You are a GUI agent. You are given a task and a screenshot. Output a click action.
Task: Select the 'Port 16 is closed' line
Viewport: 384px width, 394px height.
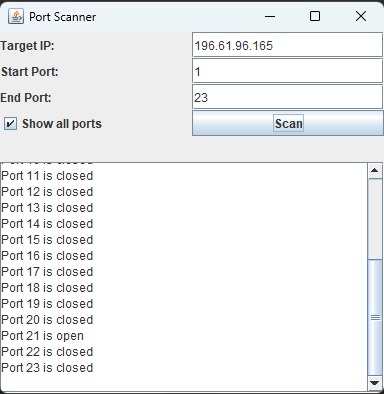click(x=47, y=256)
